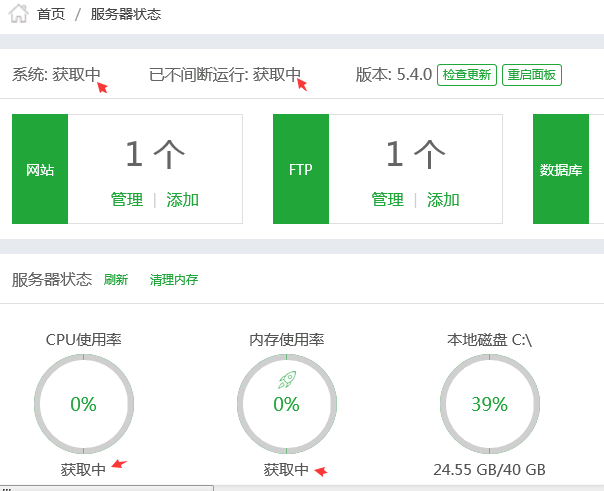This screenshot has width=604, height=491.
Task: Open the green 数据库 tile
Action: coord(561,169)
